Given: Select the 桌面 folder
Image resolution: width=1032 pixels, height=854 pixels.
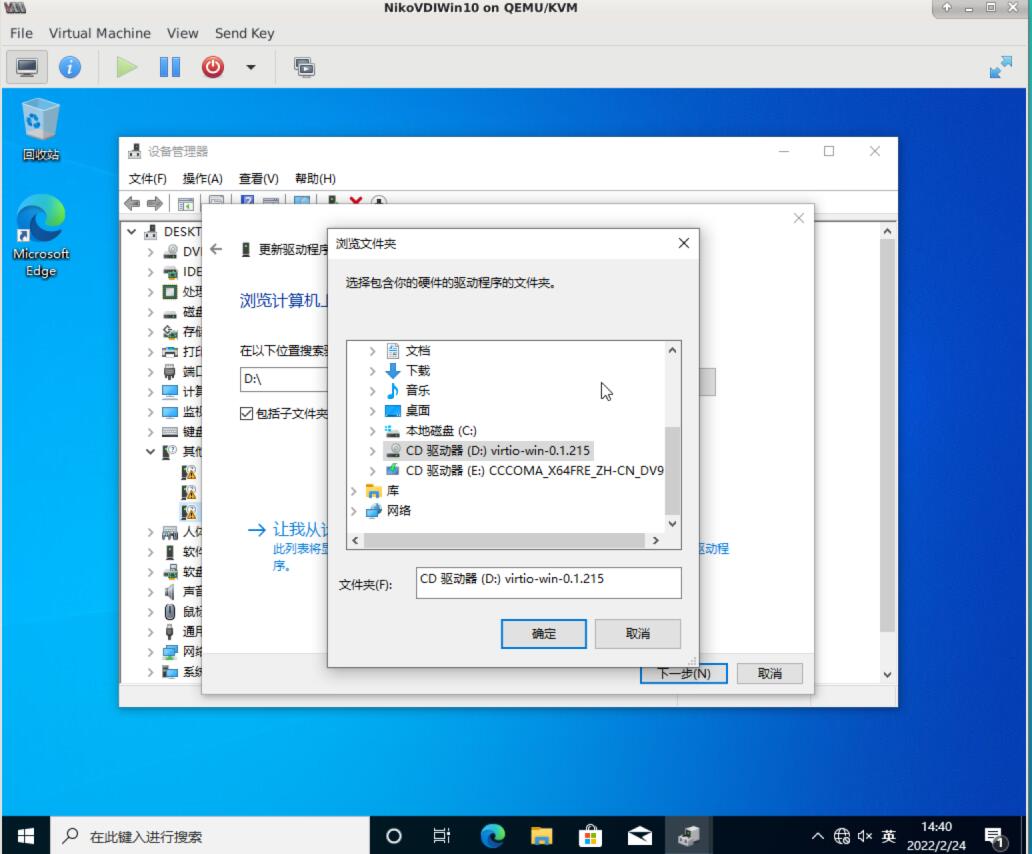Looking at the screenshot, I should tap(417, 411).
